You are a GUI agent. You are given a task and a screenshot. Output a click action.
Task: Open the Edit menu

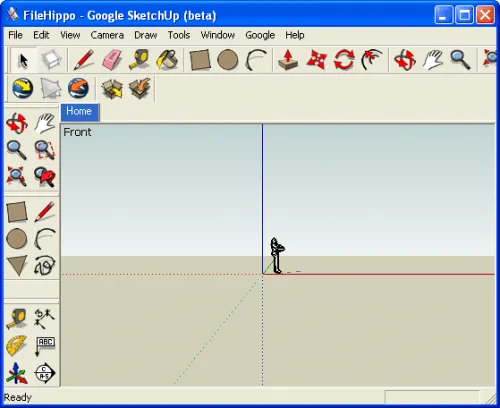tap(41, 35)
